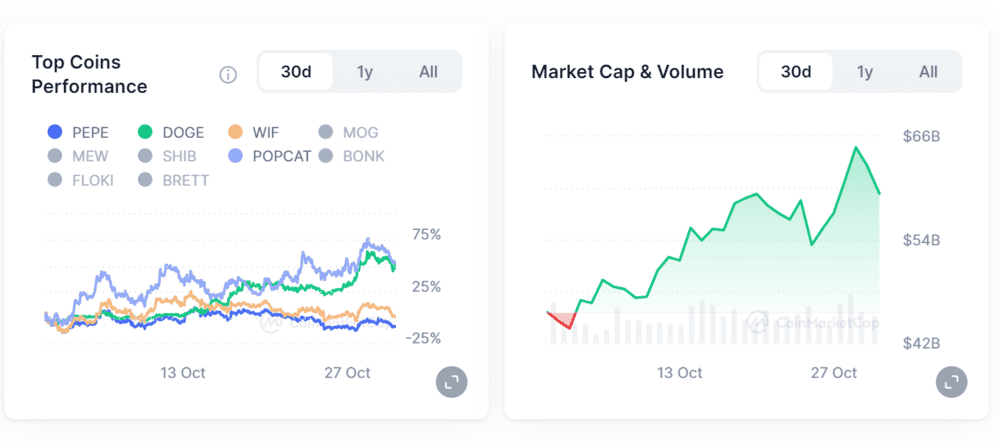Click the market cap line peak point
Viewport: 1000px width, 445px height.
click(856, 147)
